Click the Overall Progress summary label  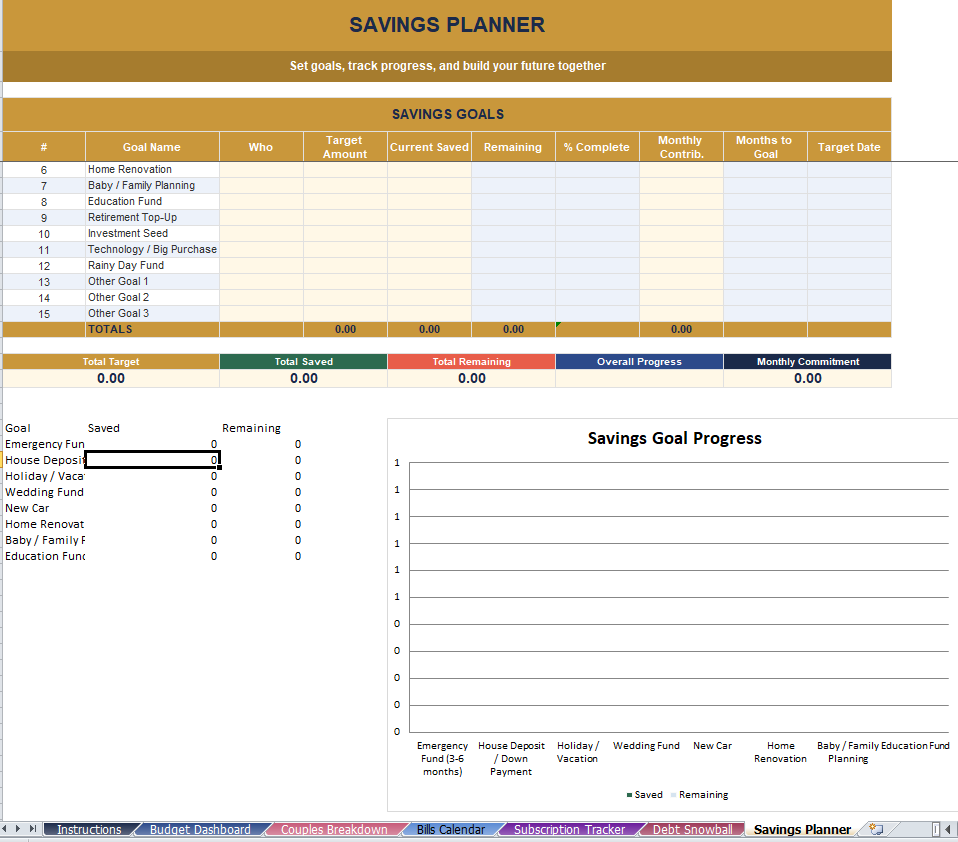(x=639, y=361)
